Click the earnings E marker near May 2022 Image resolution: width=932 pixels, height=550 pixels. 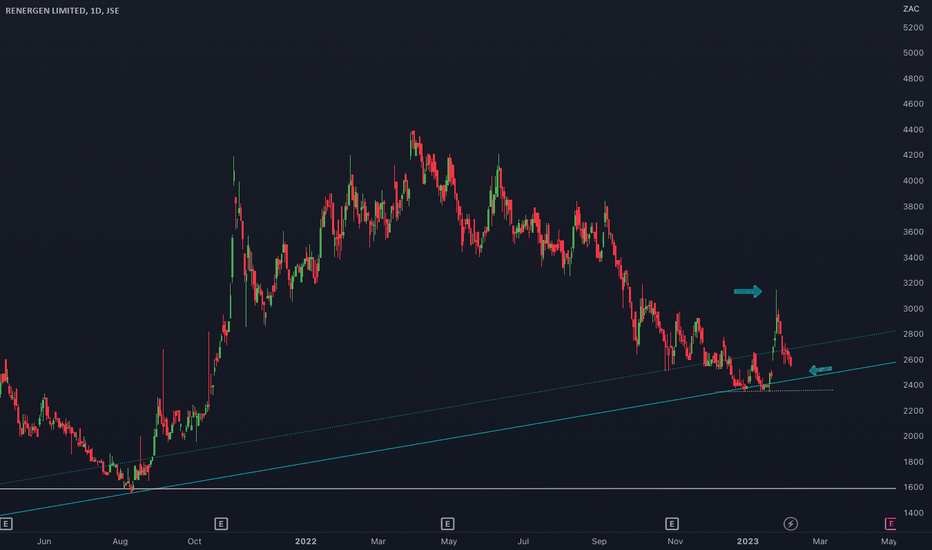[448, 524]
